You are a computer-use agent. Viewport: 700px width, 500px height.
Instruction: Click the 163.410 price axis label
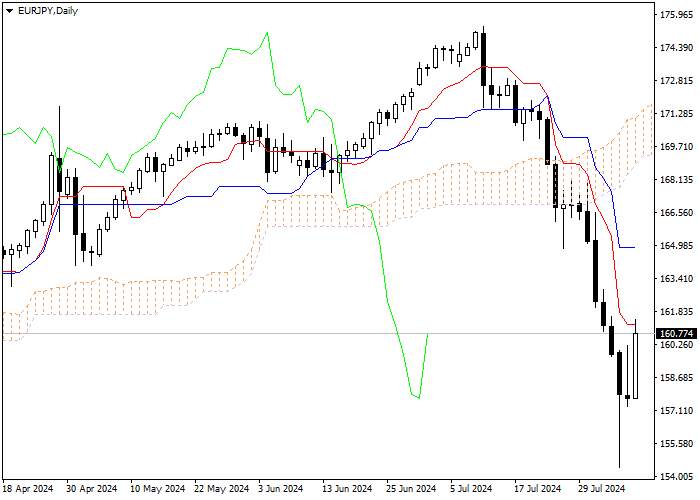click(676, 279)
